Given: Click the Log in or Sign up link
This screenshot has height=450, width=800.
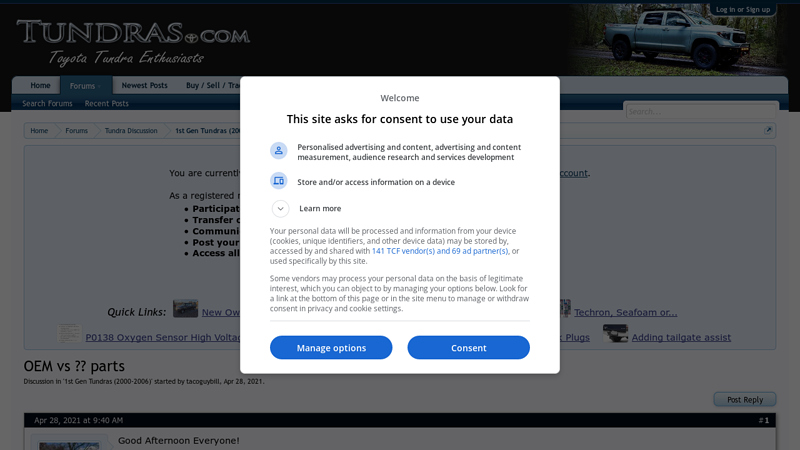Looking at the screenshot, I should [743, 9].
